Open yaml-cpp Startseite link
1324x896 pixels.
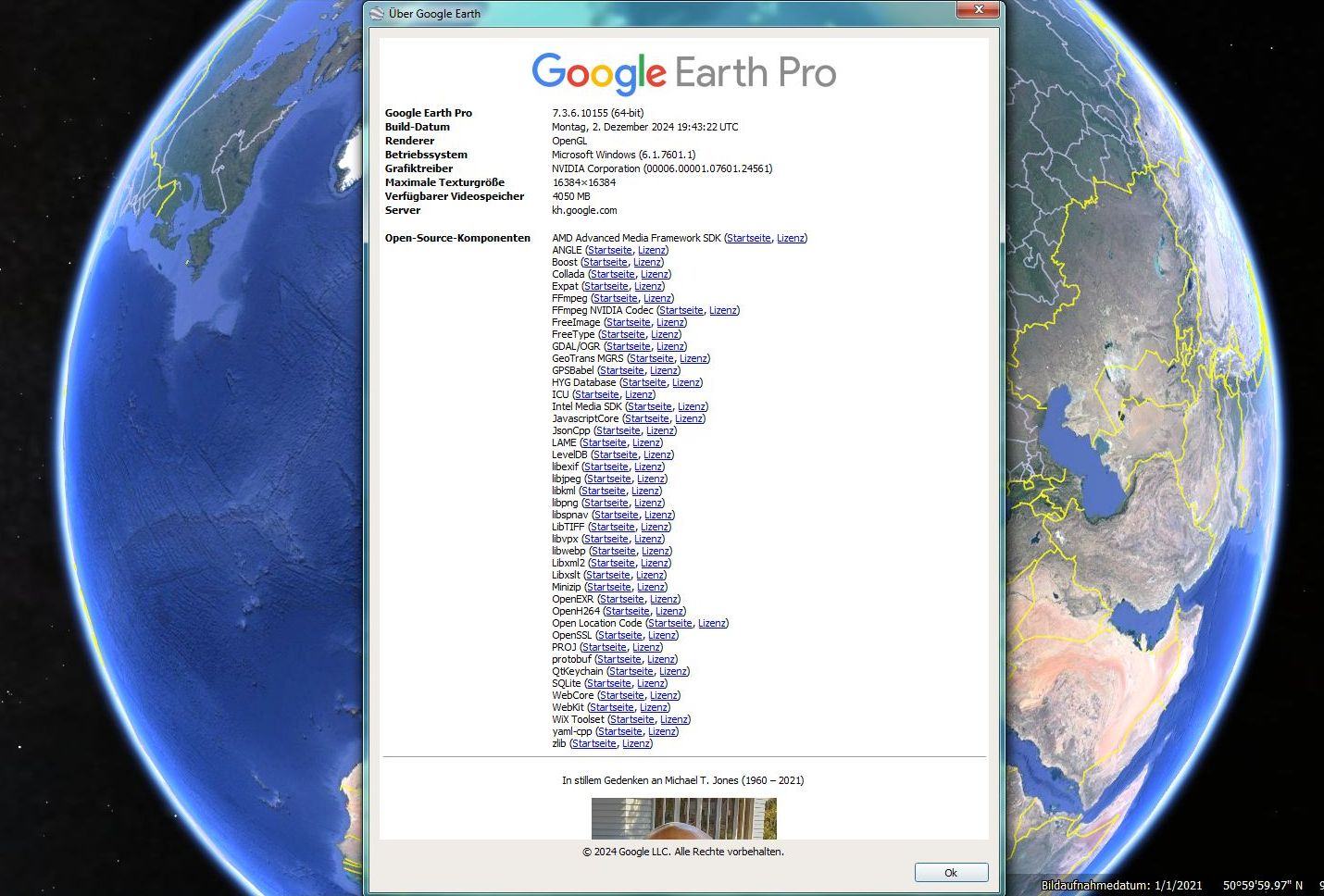click(x=620, y=731)
